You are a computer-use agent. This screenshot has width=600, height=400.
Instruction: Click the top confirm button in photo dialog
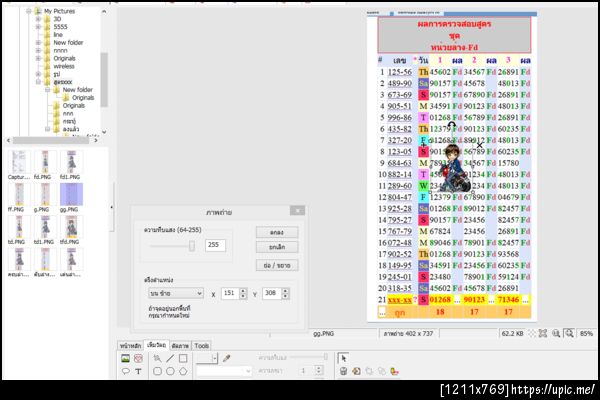[277, 232]
